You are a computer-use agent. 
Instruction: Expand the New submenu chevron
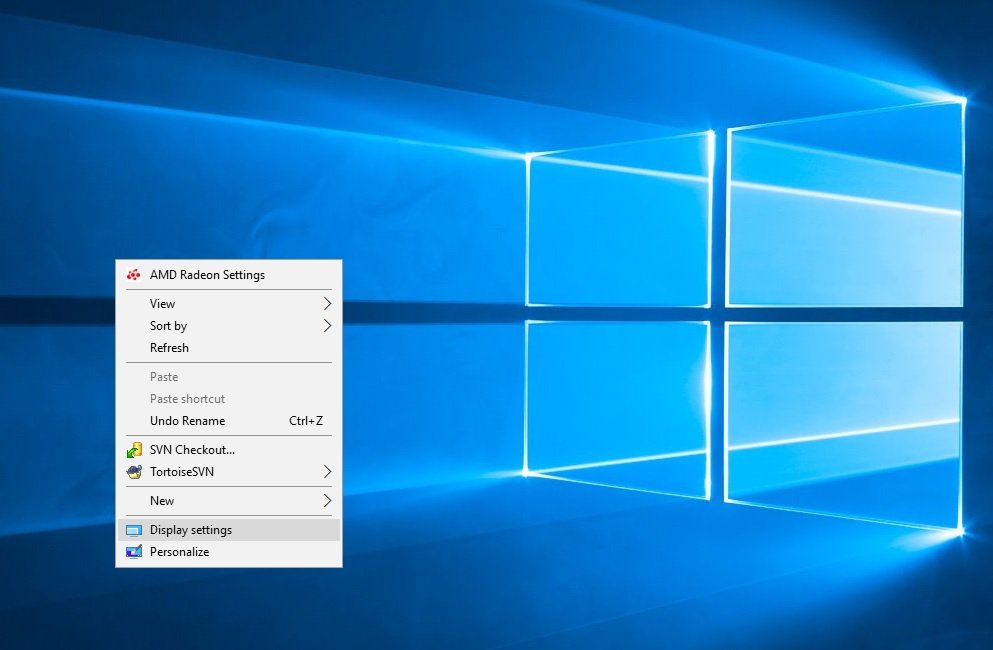(x=327, y=501)
